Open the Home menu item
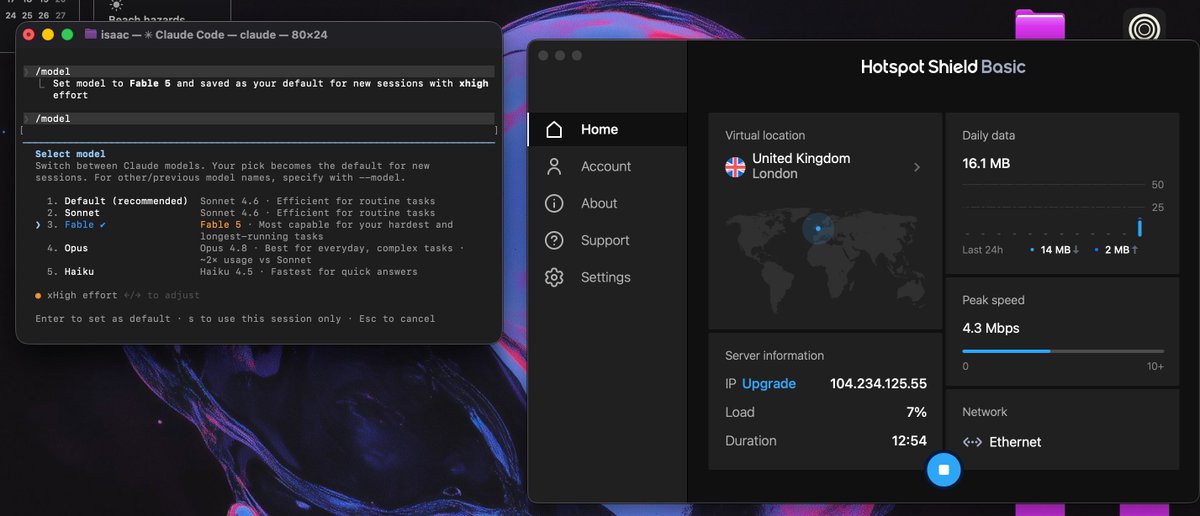 click(x=608, y=129)
